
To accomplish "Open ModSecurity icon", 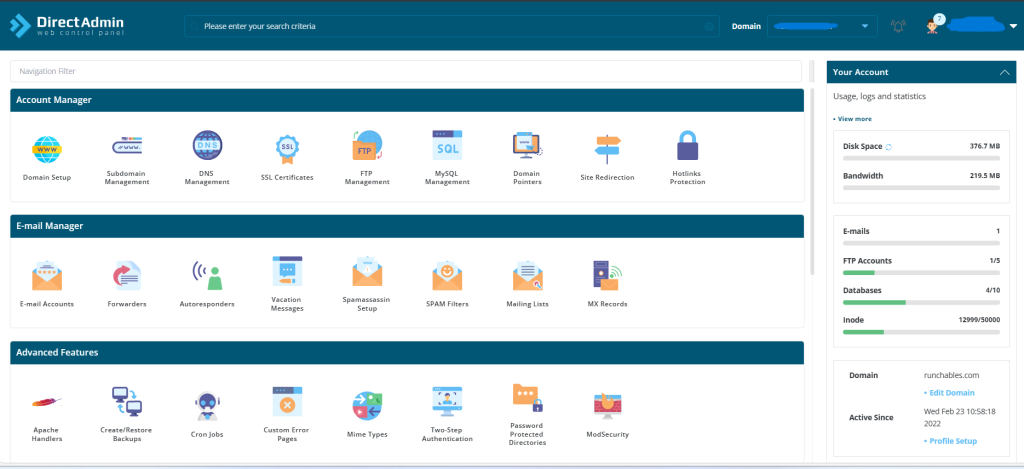I will (607, 405).
